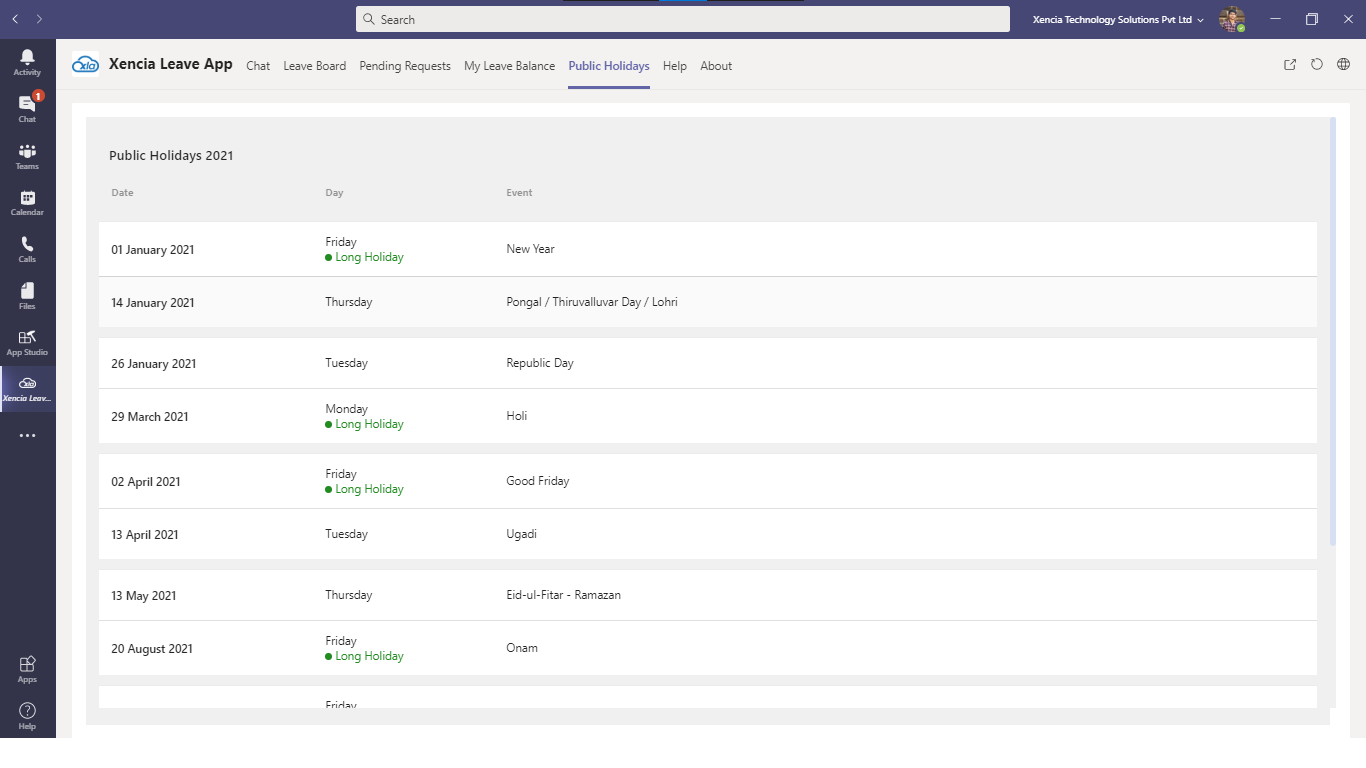1366x768 pixels.
Task: Open the Pending Requests tab
Action: click(405, 66)
